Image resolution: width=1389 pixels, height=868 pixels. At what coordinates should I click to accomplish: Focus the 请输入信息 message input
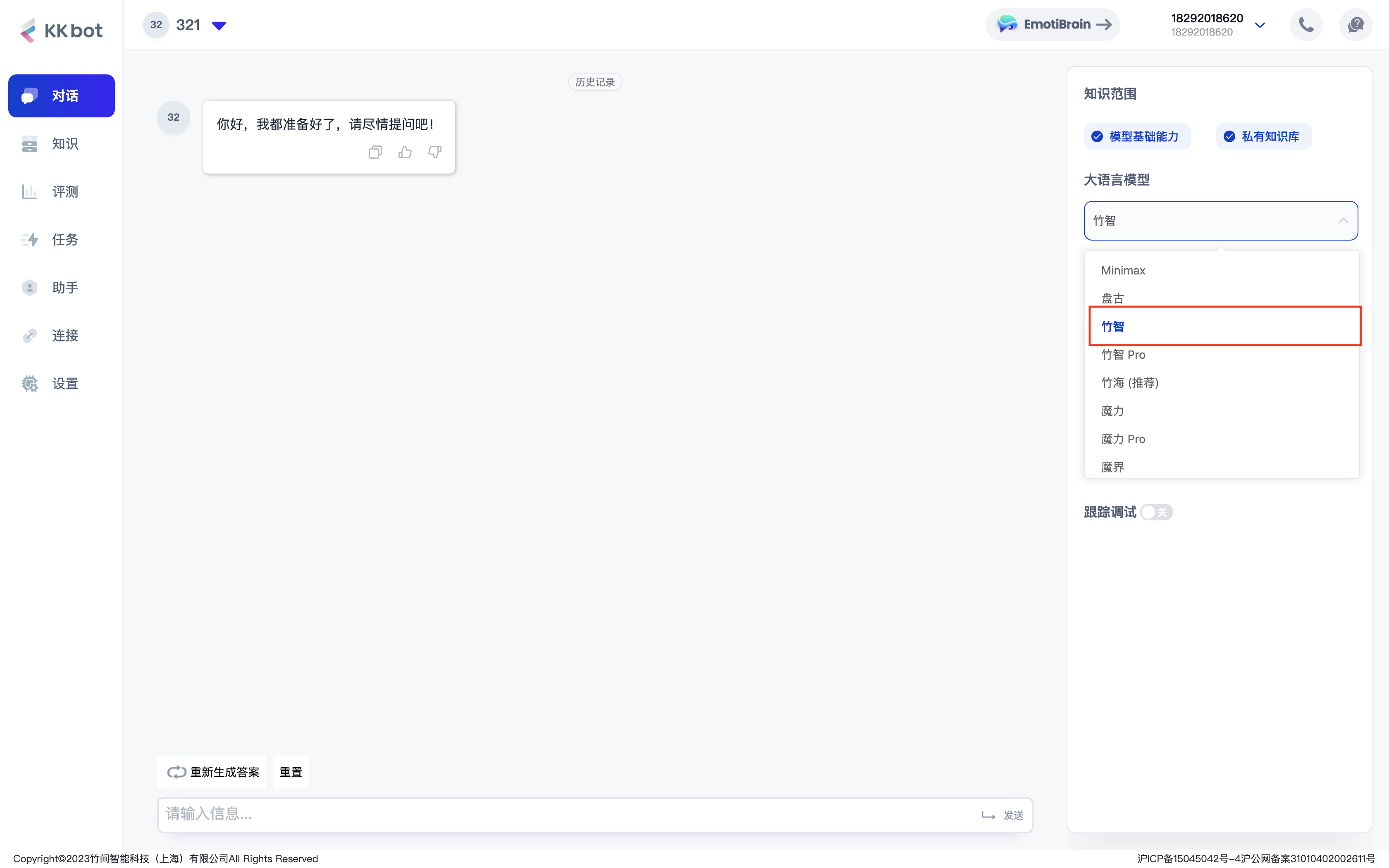[568, 814]
